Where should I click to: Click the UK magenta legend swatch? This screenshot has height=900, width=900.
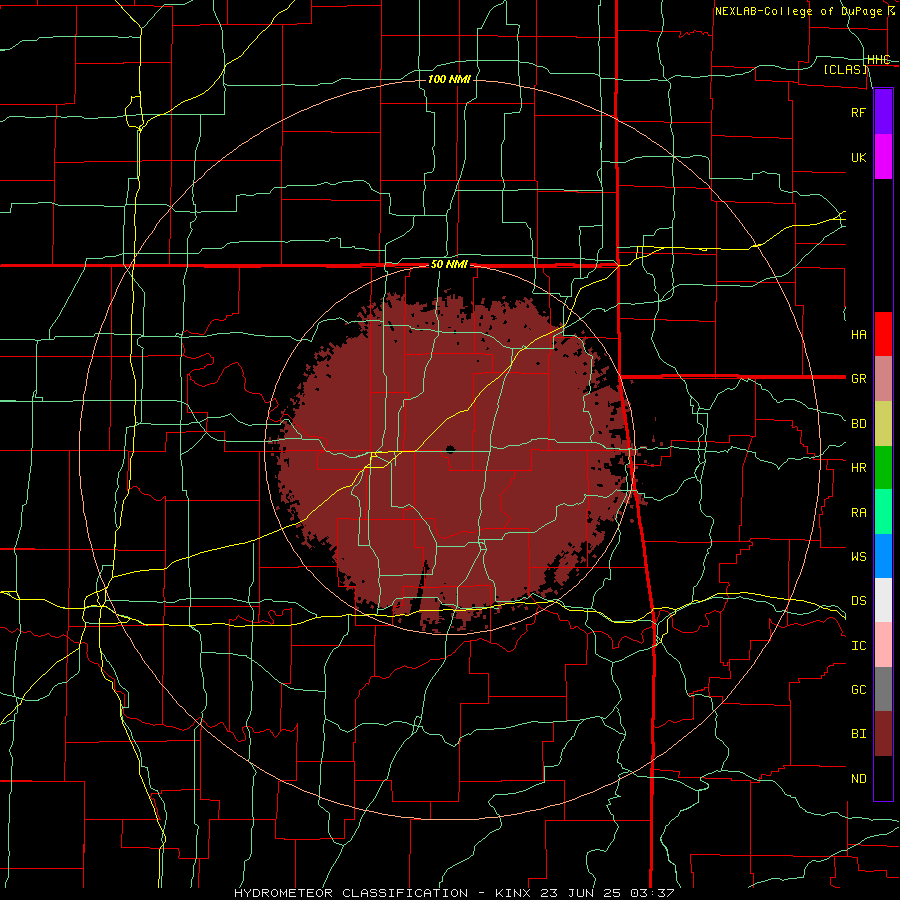[x=883, y=157]
